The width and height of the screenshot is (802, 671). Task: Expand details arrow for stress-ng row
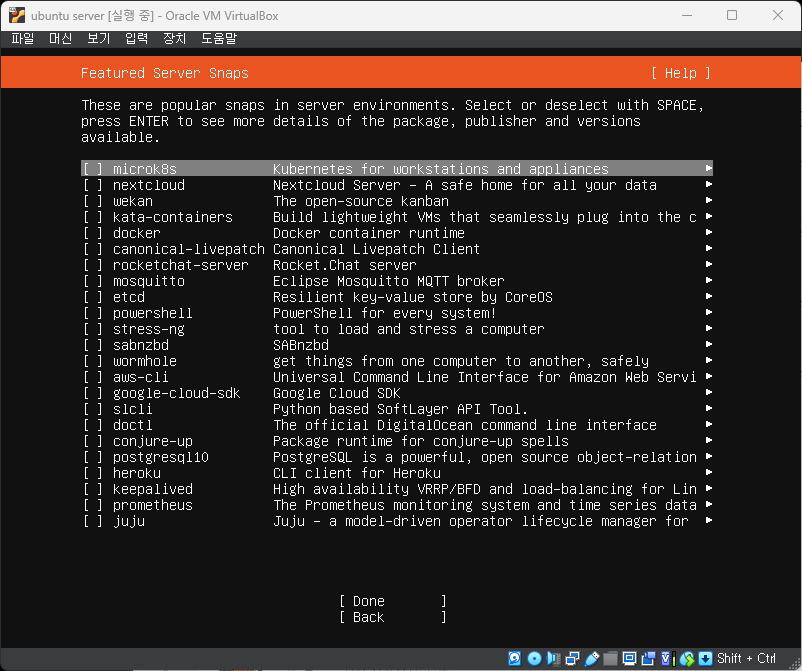click(709, 328)
